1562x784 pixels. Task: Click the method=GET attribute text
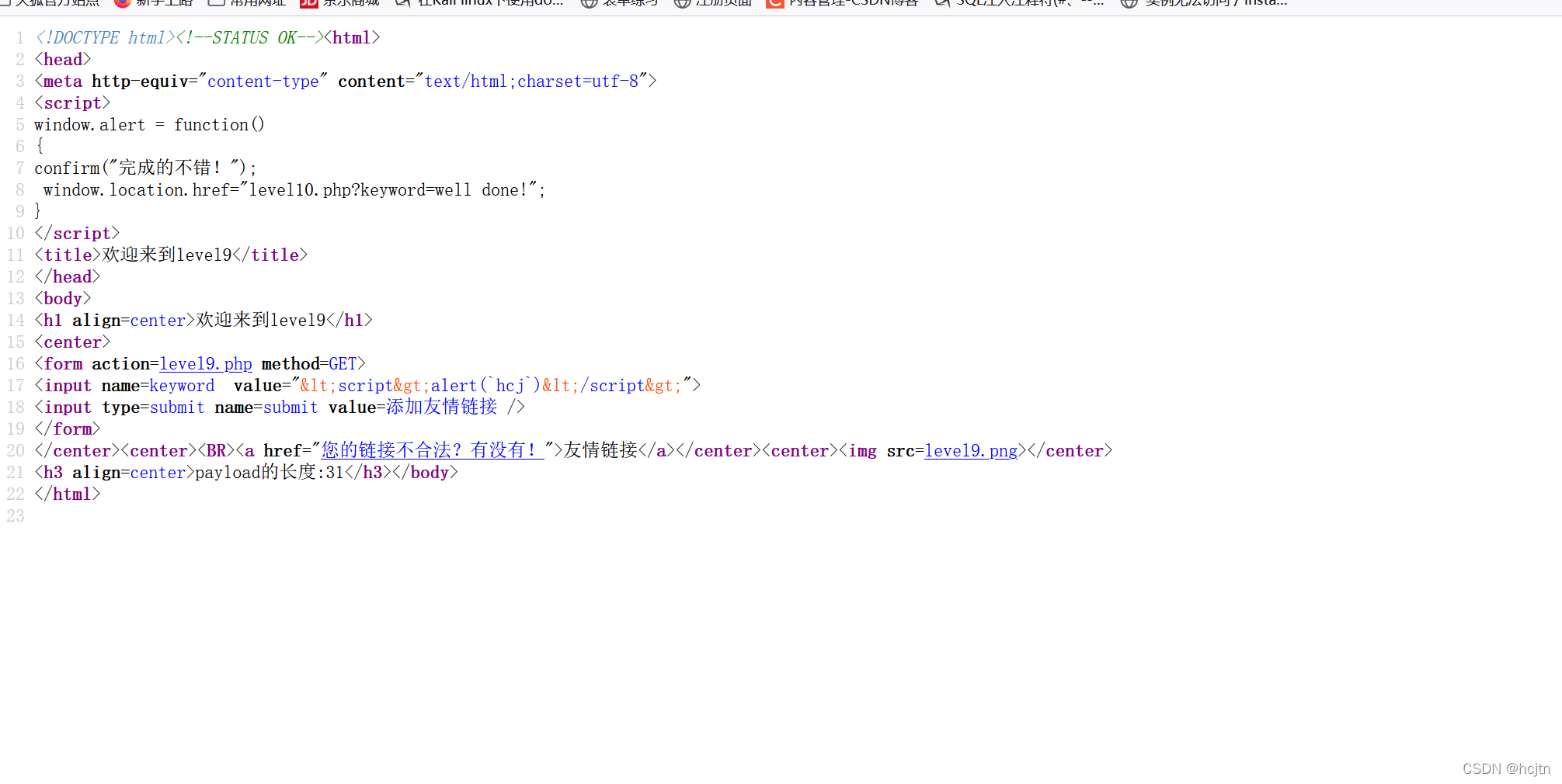309,363
